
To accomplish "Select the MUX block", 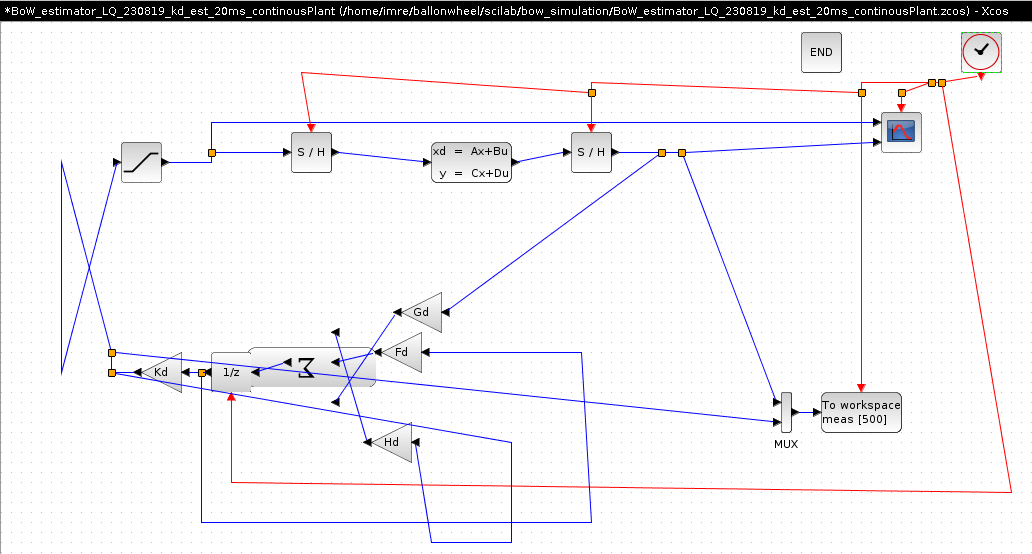I will [786, 413].
